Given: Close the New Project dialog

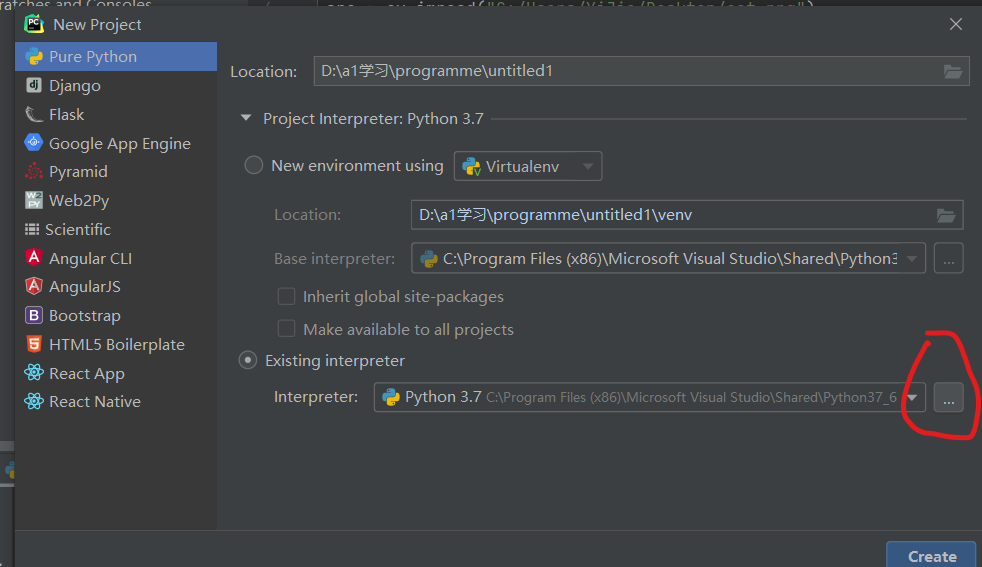Looking at the screenshot, I should click(x=956, y=24).
